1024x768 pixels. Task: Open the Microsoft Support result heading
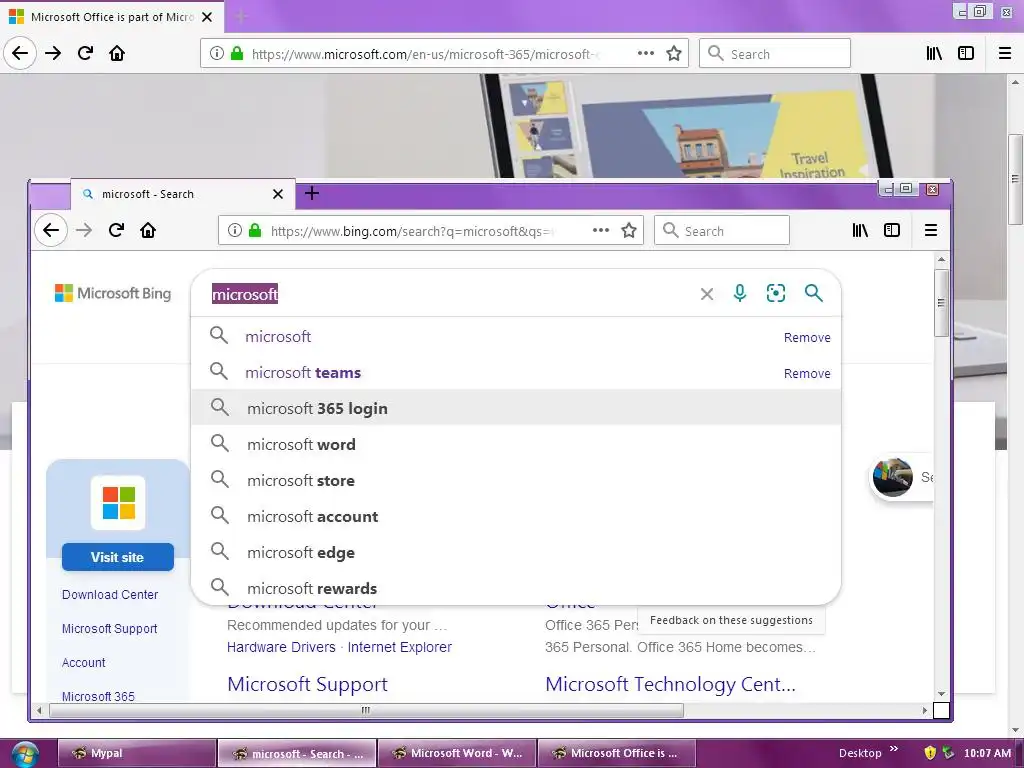pyautogui.click(x=308, y=684)
